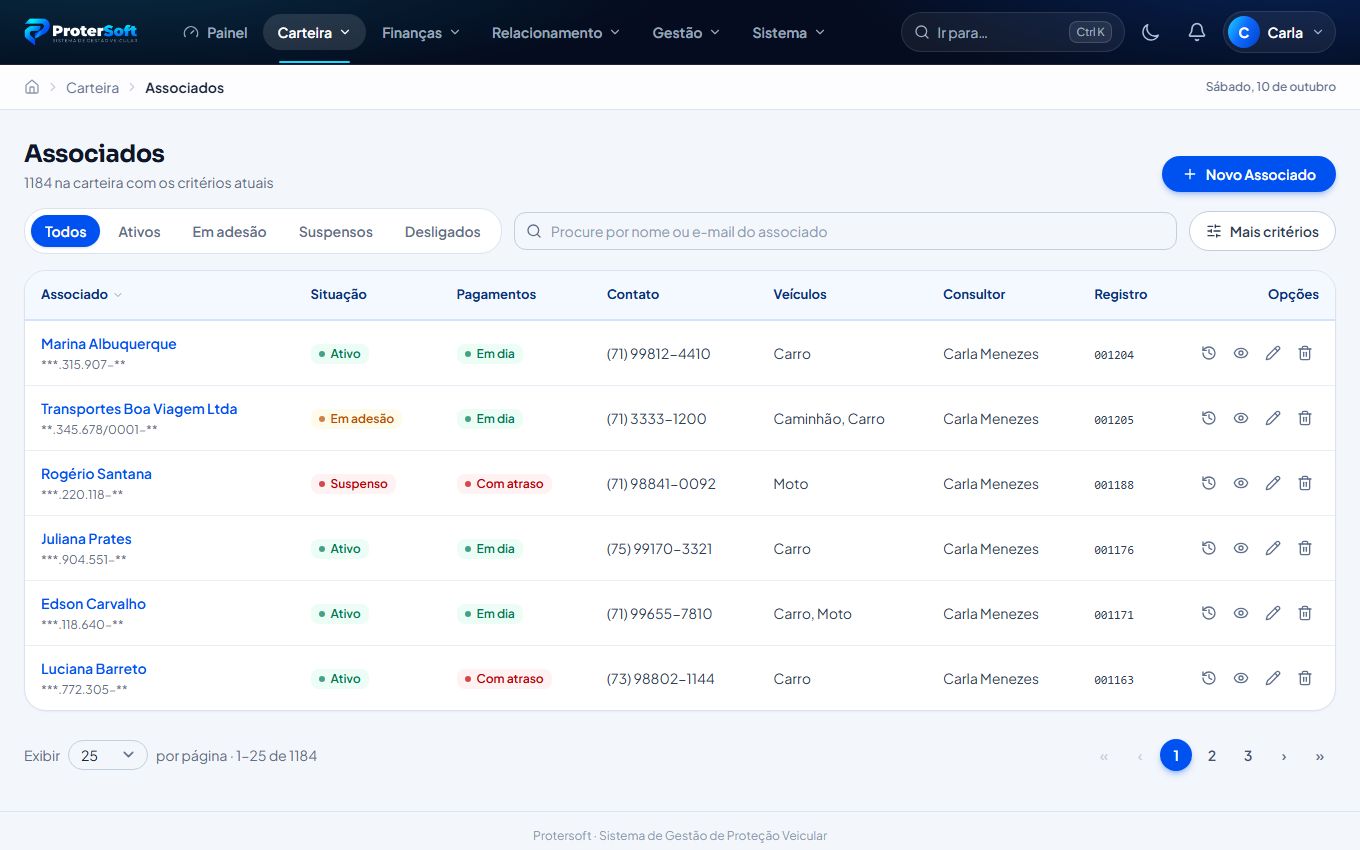The width and height of the screenshot is (1360, 850).
Task: Edit Rogério Santana with pencil icon
Action: pos(1273,483)
